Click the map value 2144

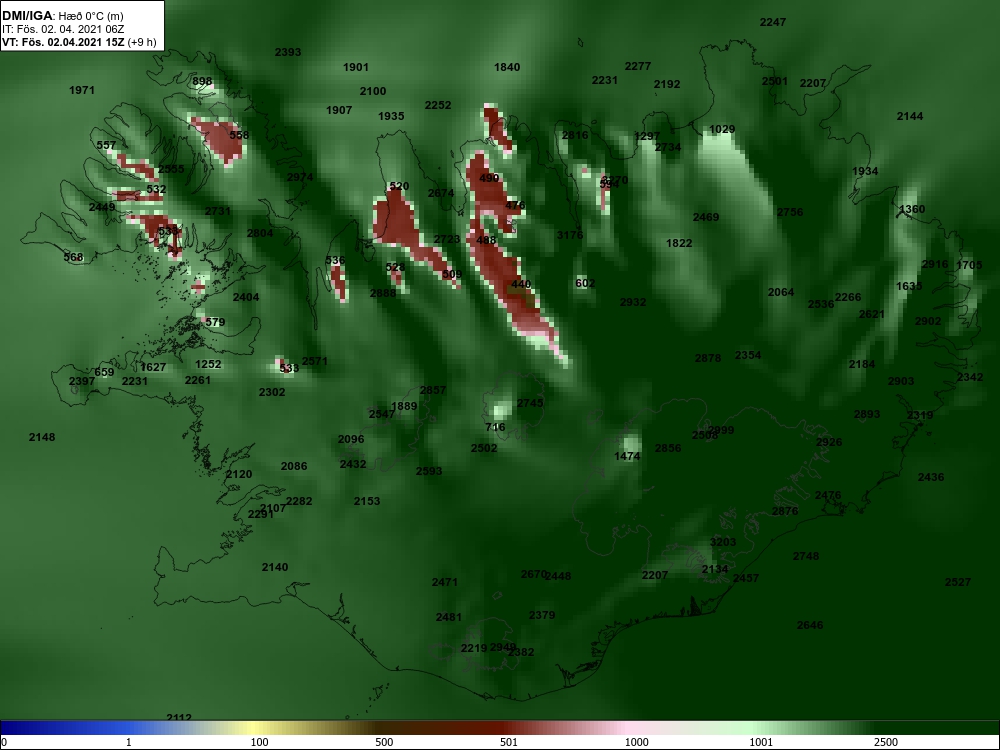(910, 116)
